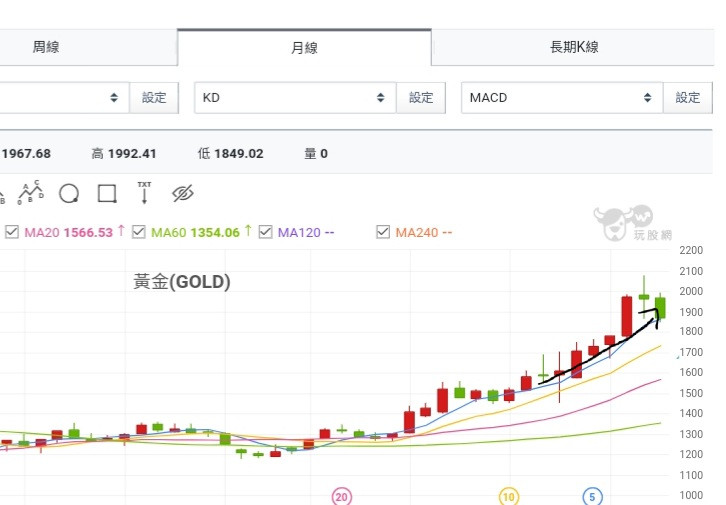Click the blue 5 period marker
726x505 pixels.
[x=592, y=497]
